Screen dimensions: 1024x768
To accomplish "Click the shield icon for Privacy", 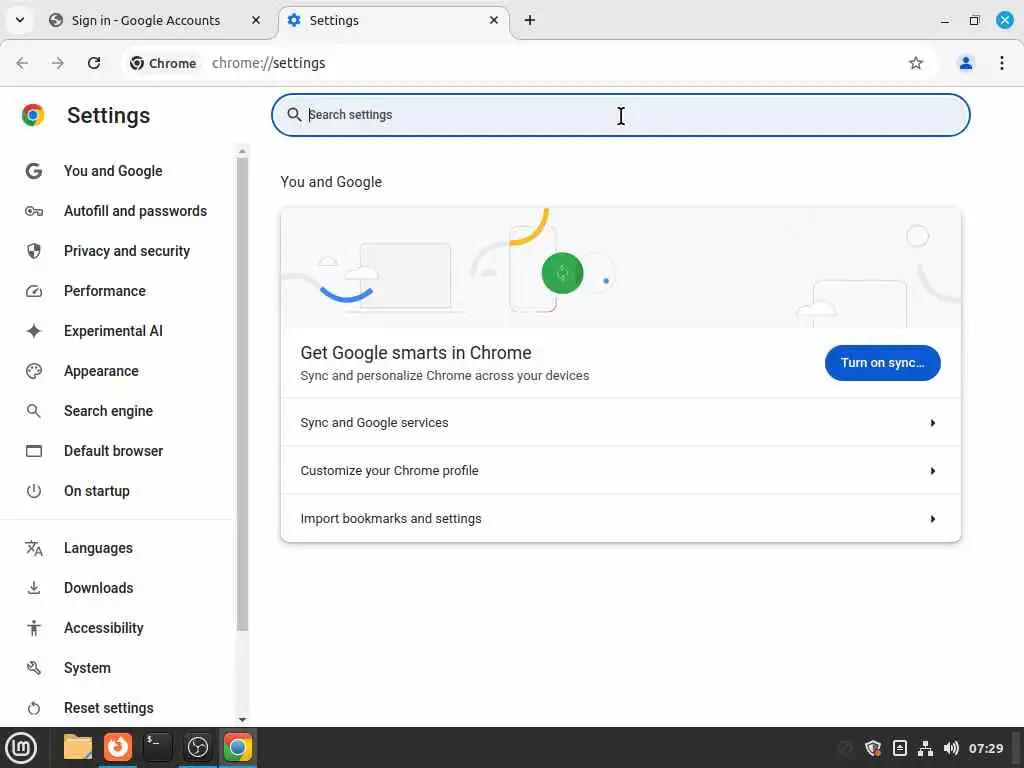I will coord(34,251).
